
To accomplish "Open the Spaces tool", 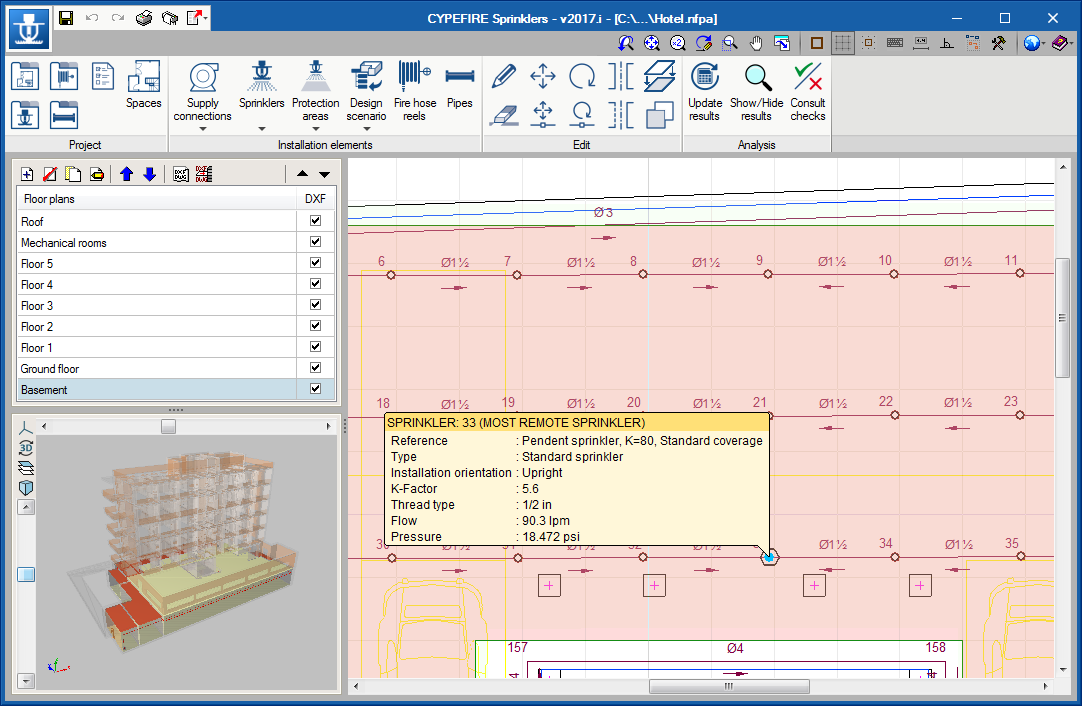I will click(x=143, y=78).
